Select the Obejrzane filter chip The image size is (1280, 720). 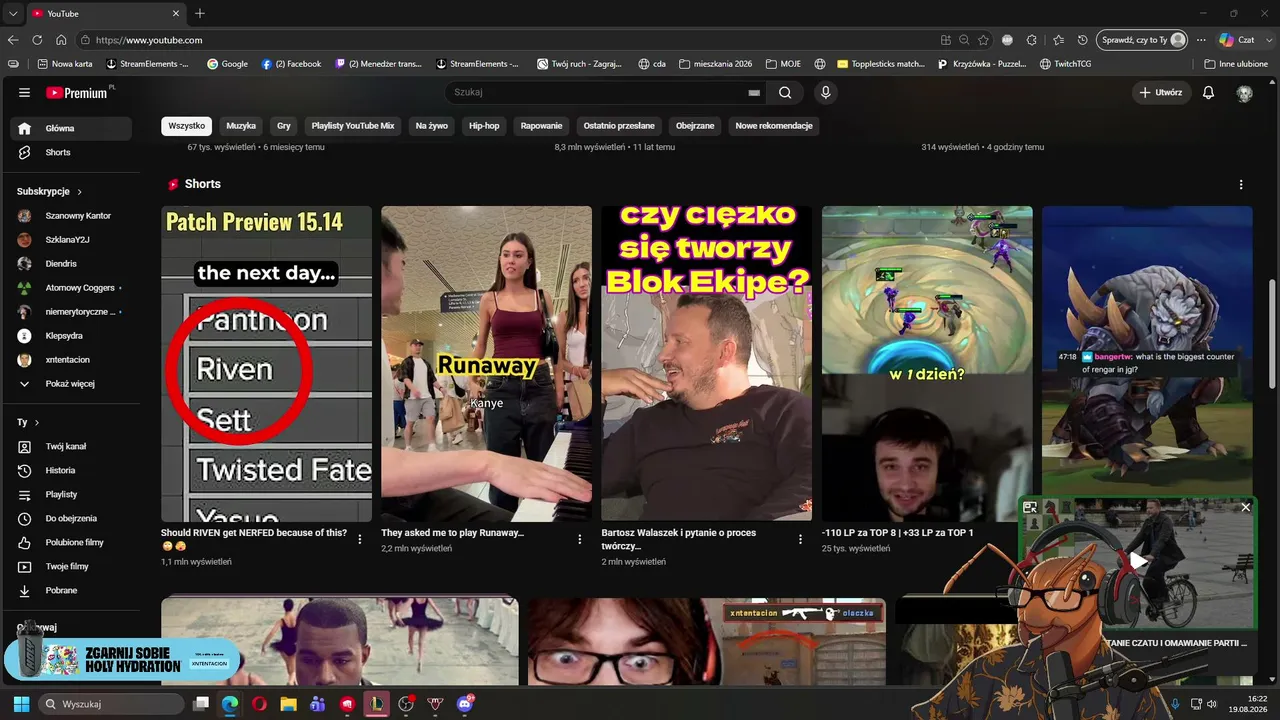pos(695,126)
